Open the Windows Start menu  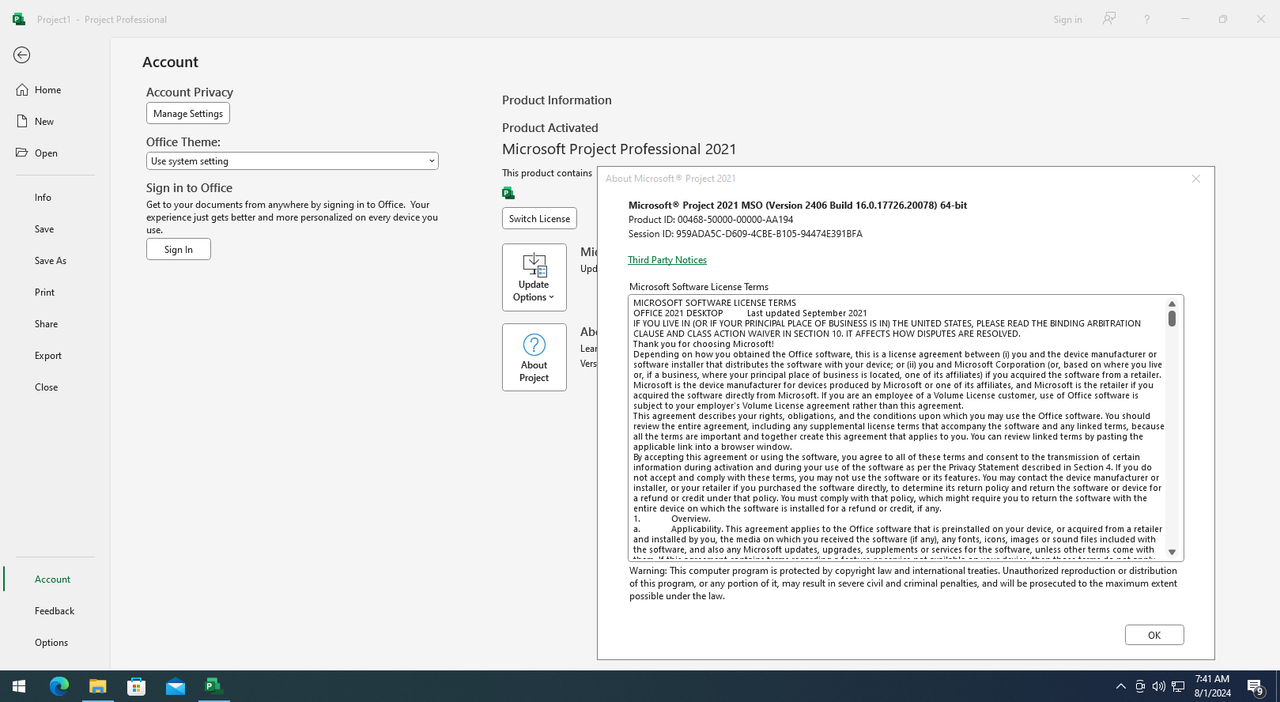click(x=18, y=686)
